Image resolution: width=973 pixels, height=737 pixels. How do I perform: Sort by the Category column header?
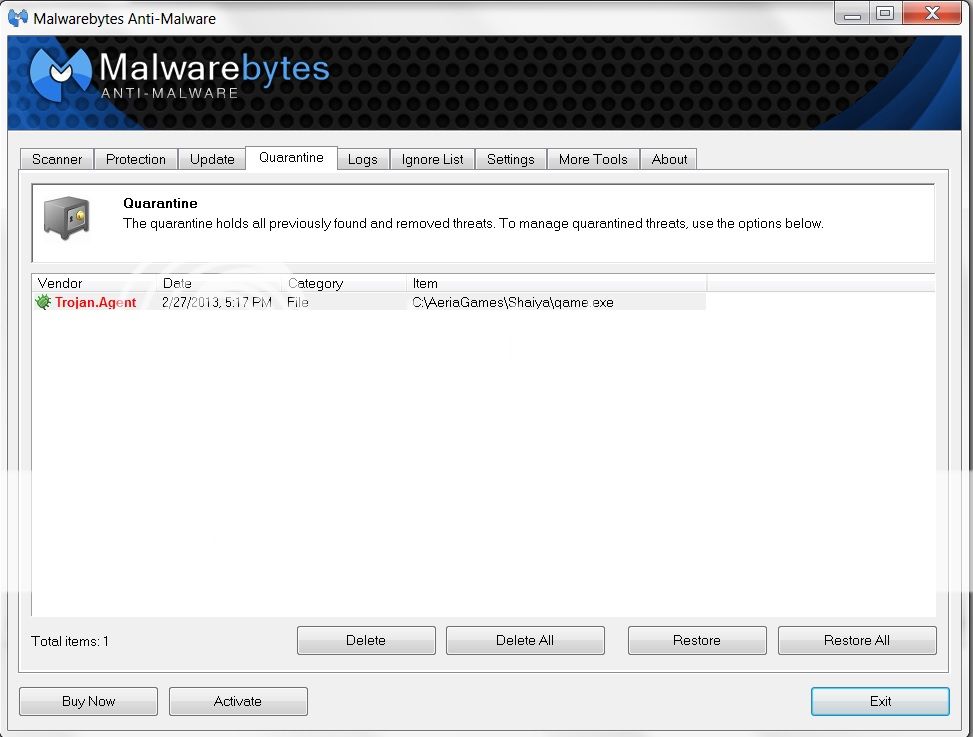click(344, 283)
